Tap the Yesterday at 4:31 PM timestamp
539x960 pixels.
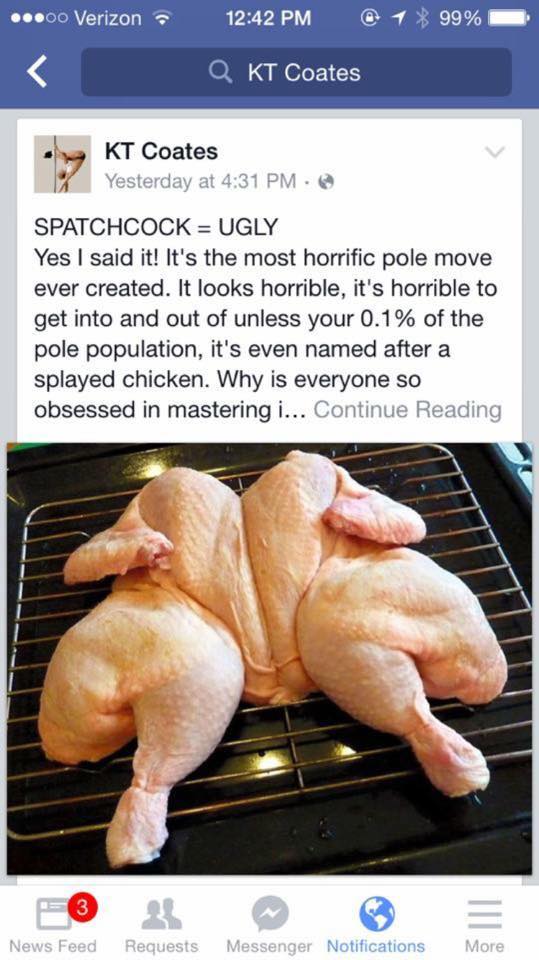click(200, 181)
